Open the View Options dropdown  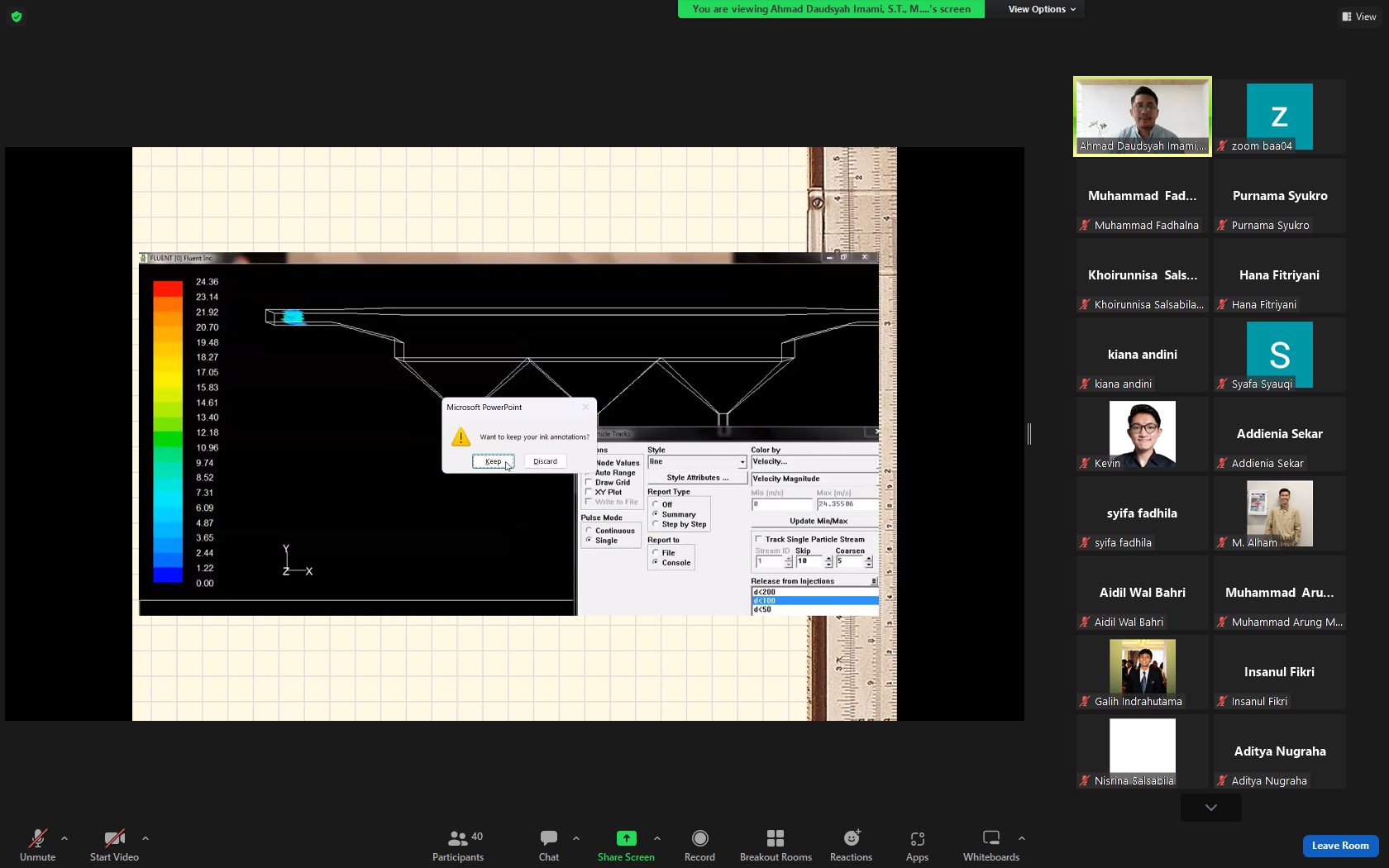point(1042,9)
